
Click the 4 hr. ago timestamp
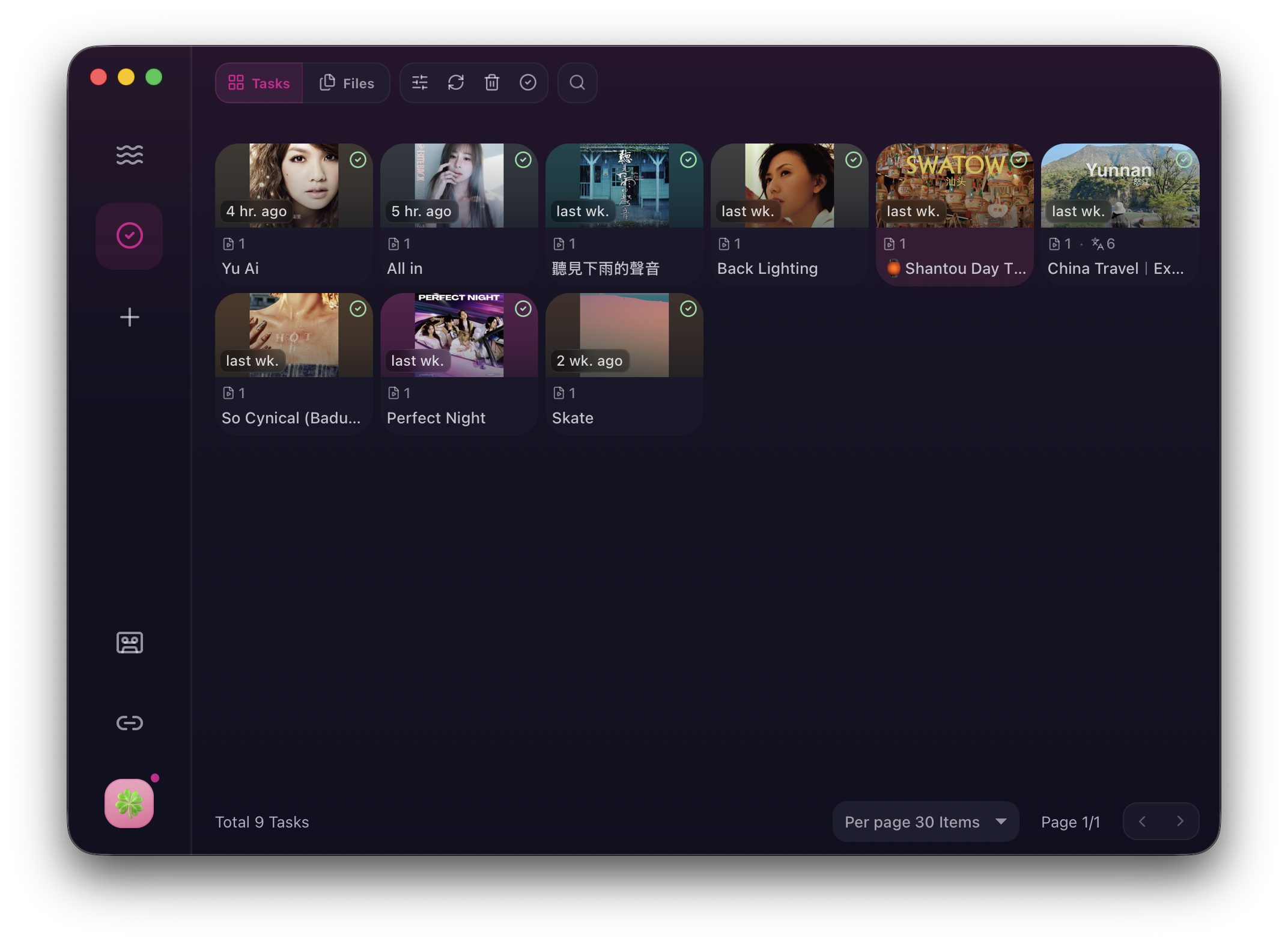click(x=257, y=211)
